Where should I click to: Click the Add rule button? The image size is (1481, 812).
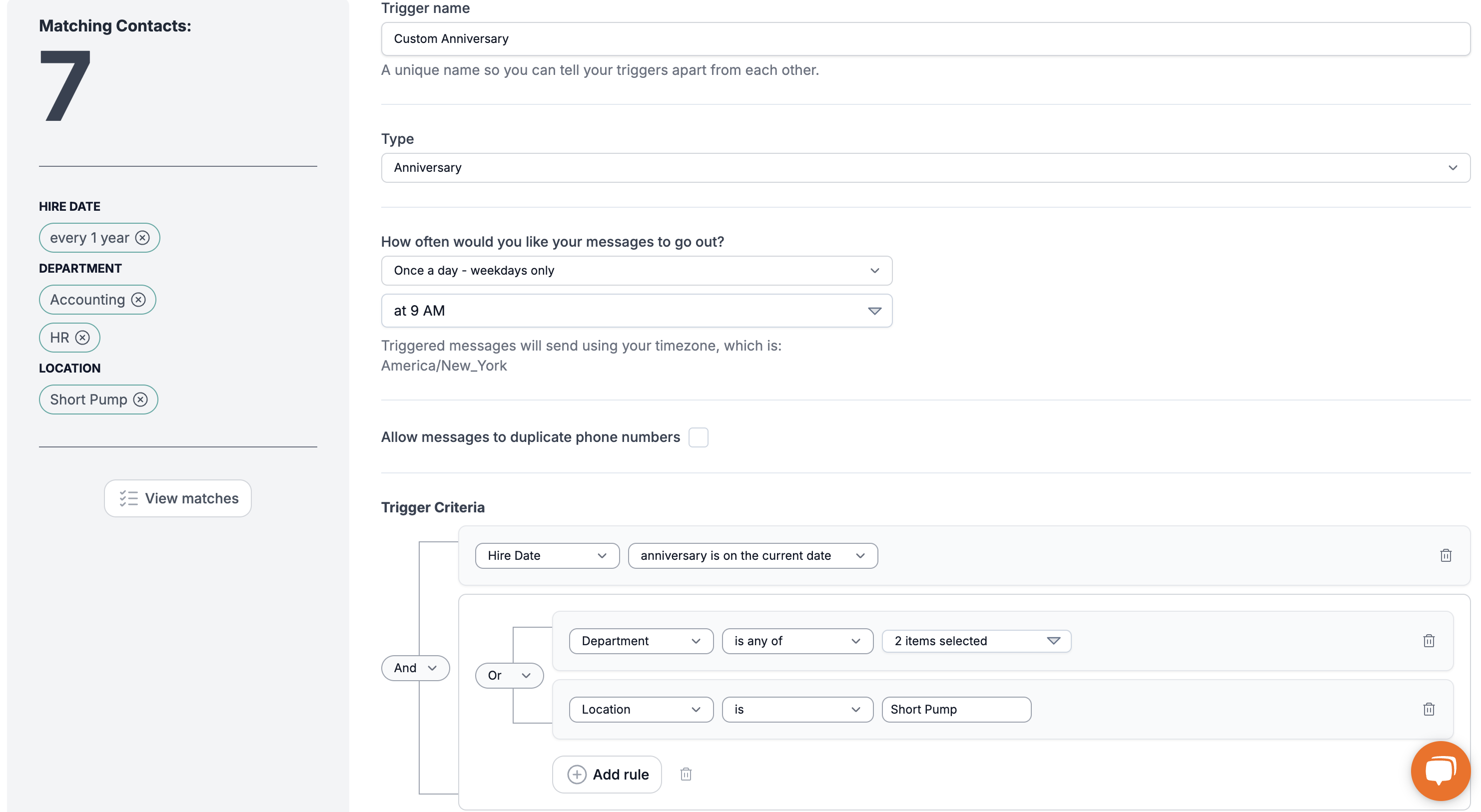tap(607, 774)
